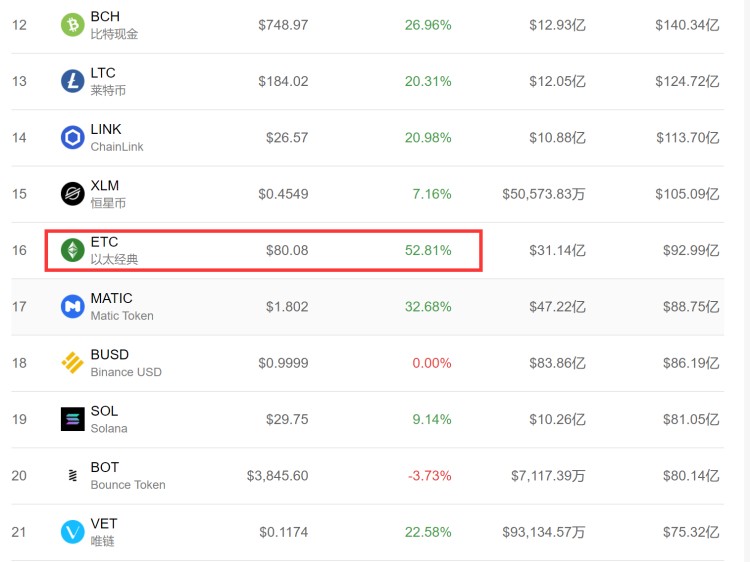The height and width of the screenshot is (562, 750).
Task: Click the 22.58% change for VET
Action: pyautogui.click(x=428, y=532)
